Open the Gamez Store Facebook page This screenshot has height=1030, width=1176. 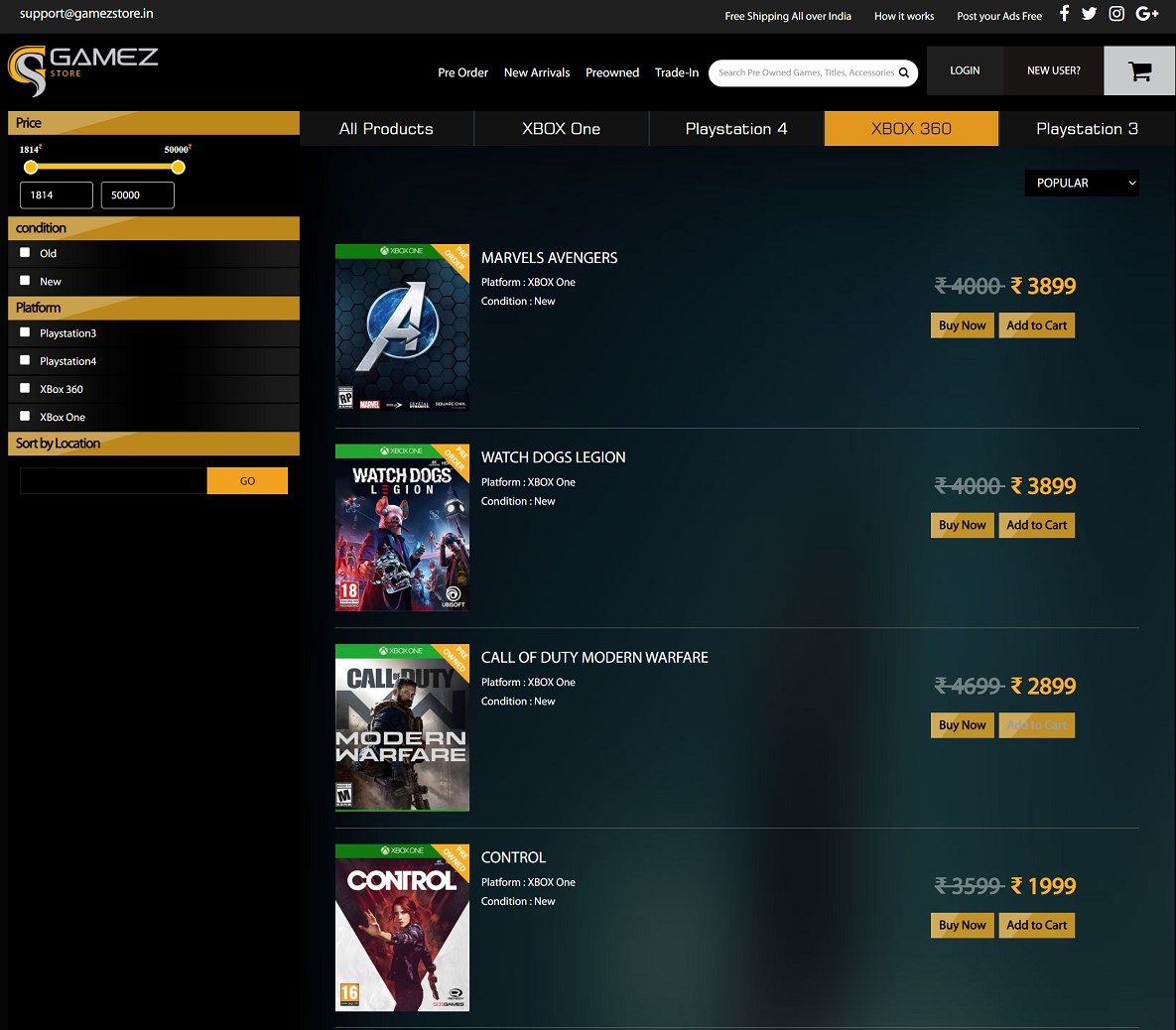pyautogui.click(x=1063, y=13)
